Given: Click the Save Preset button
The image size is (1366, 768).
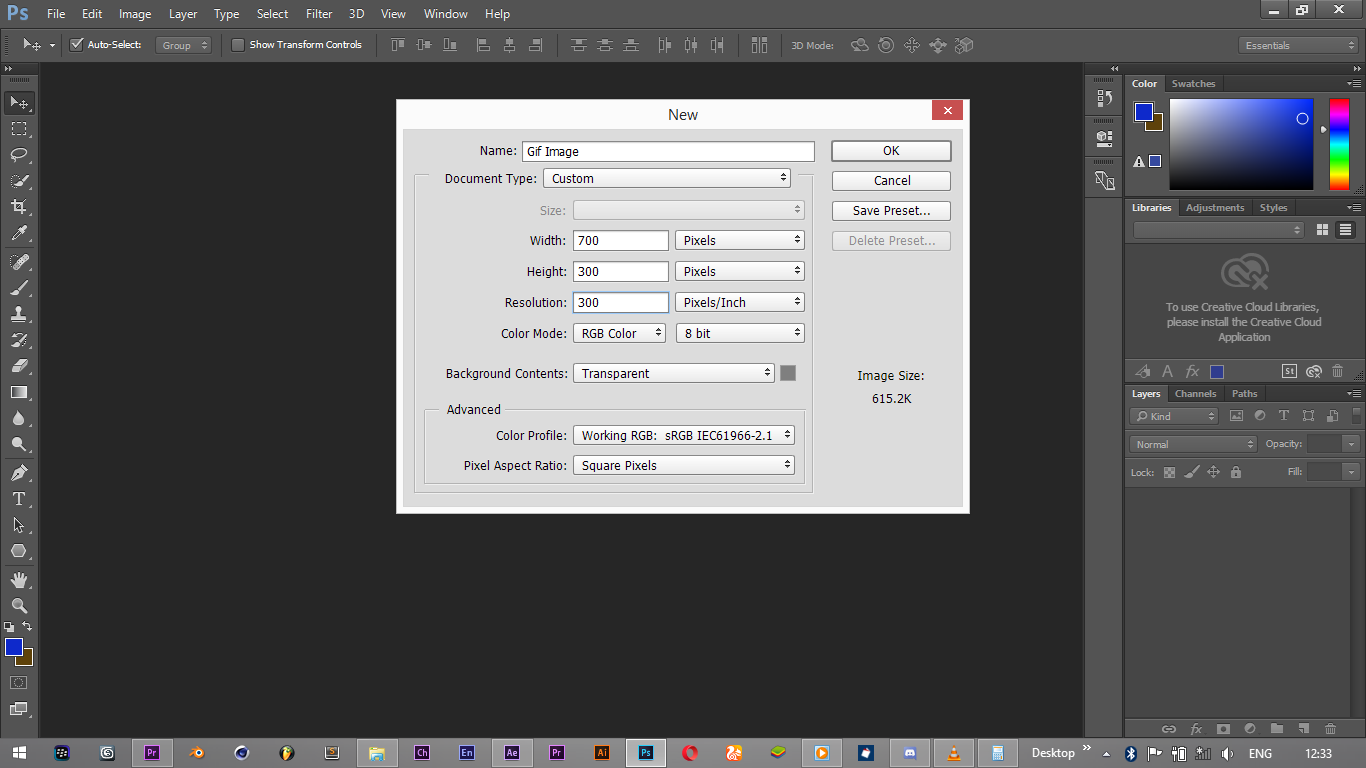Looking at the screenshot, I should (891, 211).
